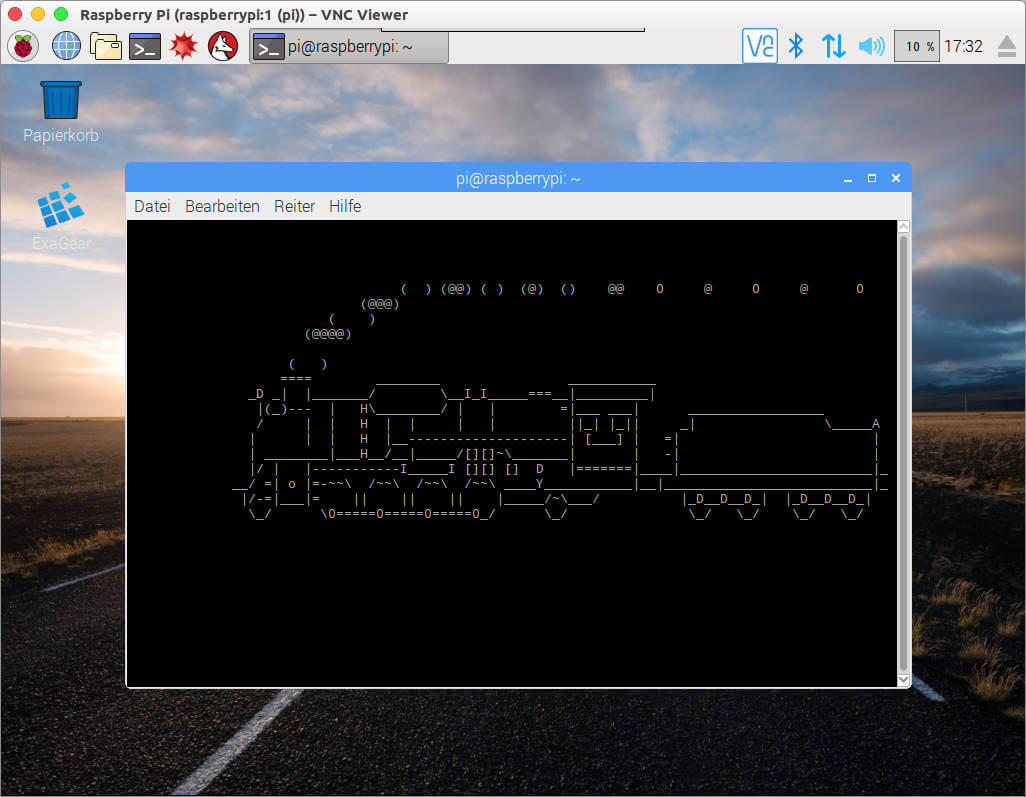This screenshot has width=1026, height=797.
Task: Open the Hilfe menu in the terminal
Action: (x=345, y=206)
